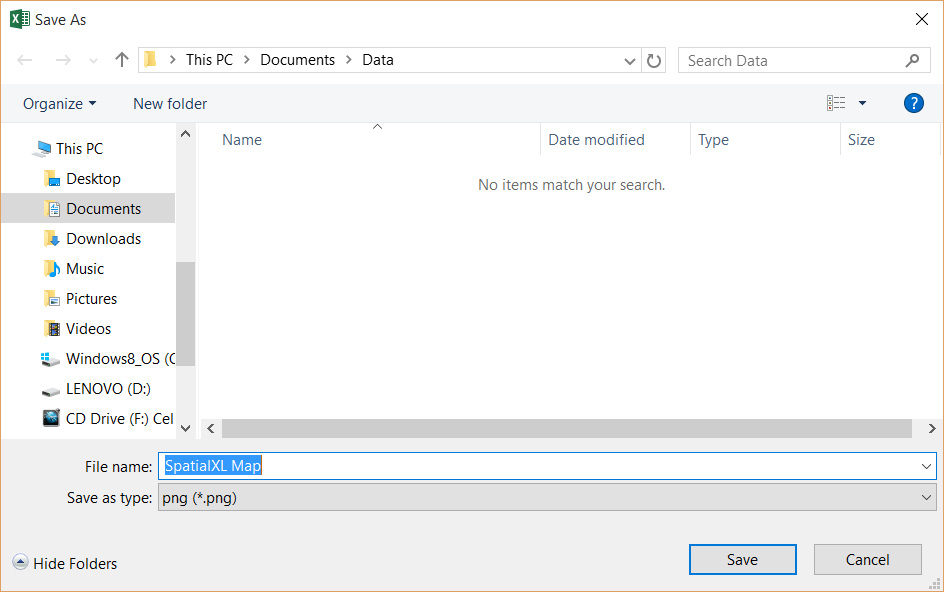The image size is (944, 592).
Task: Select the Downloads folder in sidebar
Action: pos(104,238)
